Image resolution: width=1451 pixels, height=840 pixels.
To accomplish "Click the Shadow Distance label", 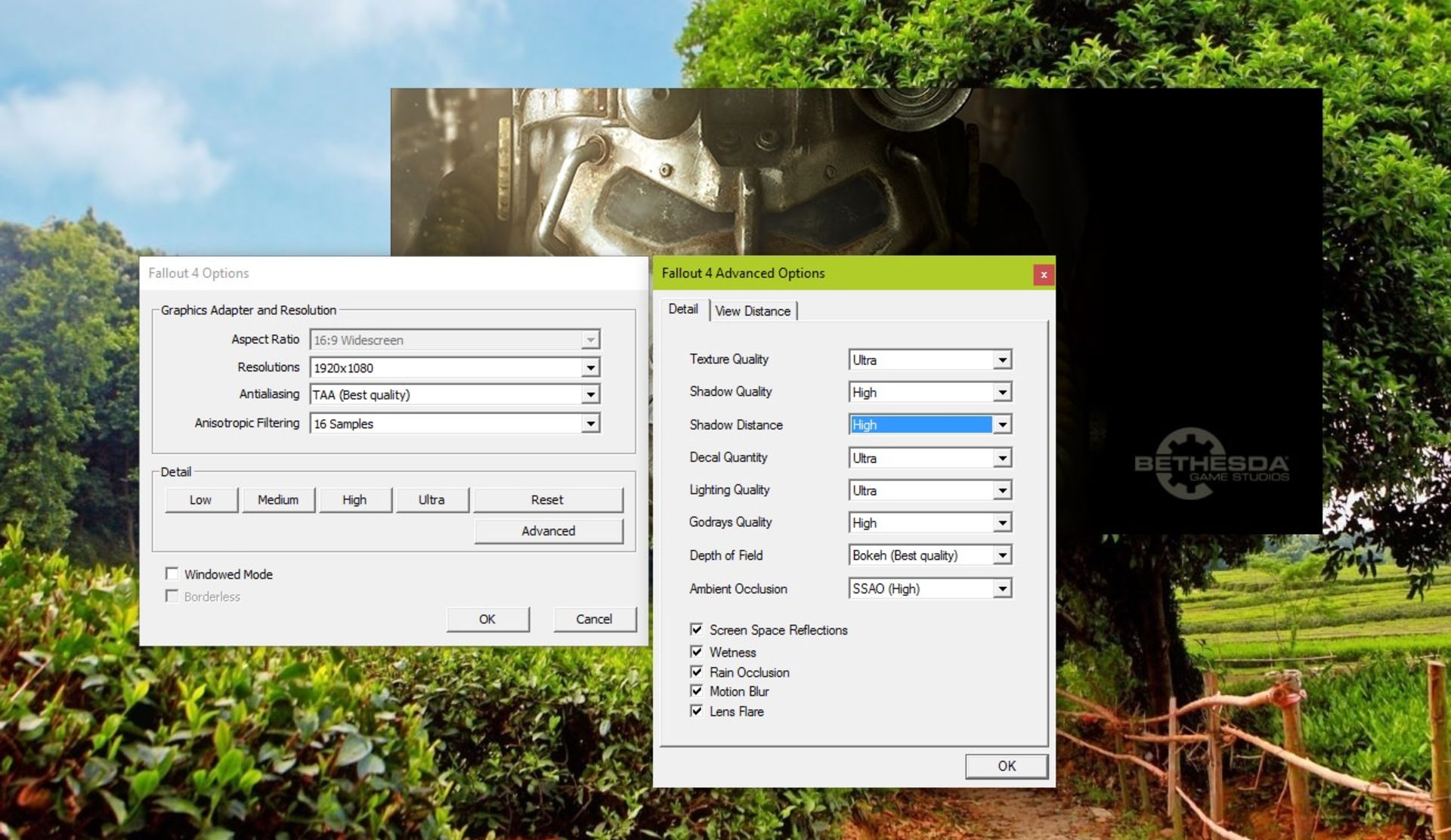I will click(x=736, y=425).
